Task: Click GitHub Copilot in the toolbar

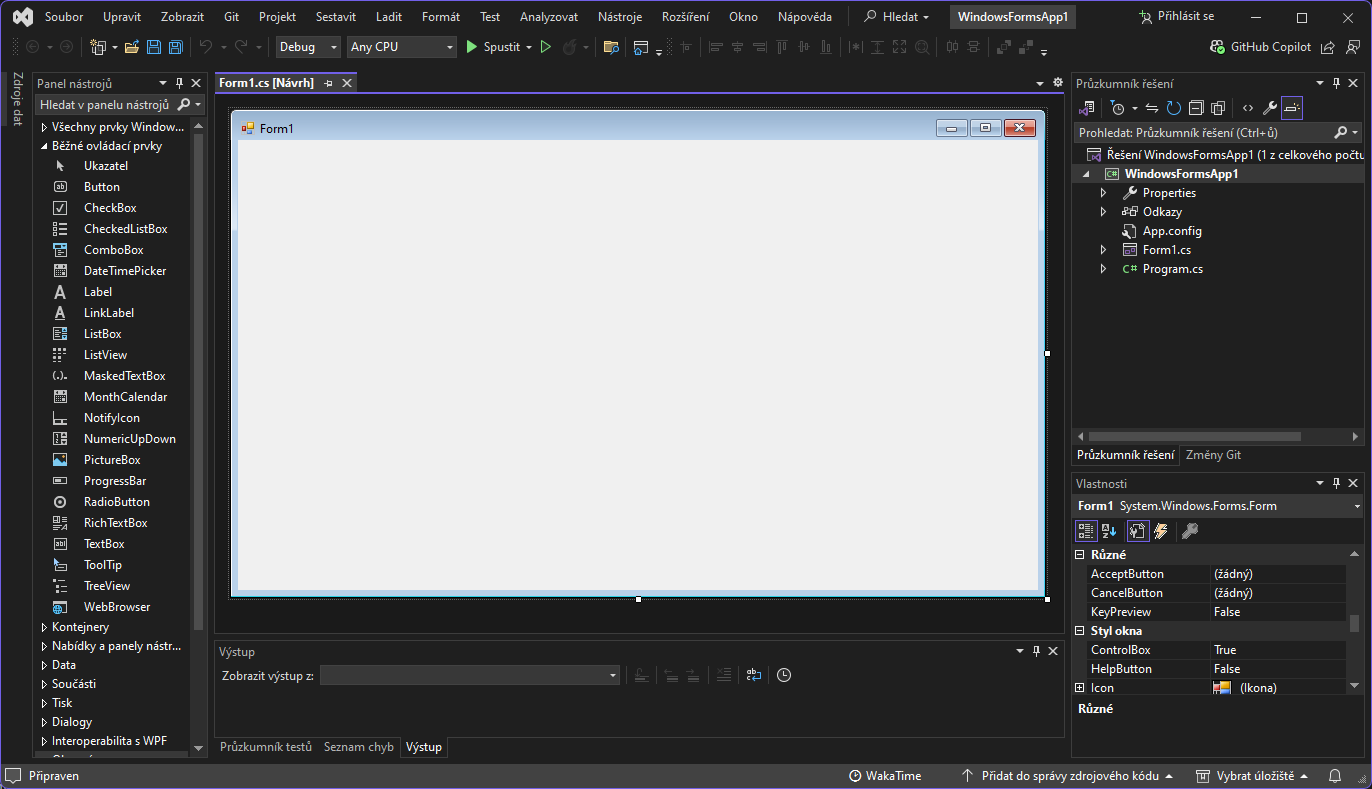Action: [1260, 47]
